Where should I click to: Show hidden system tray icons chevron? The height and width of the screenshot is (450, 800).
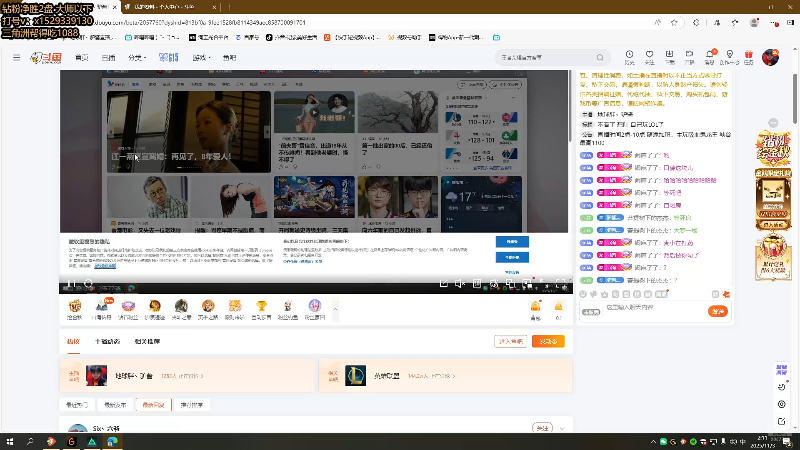coord(653,442)
